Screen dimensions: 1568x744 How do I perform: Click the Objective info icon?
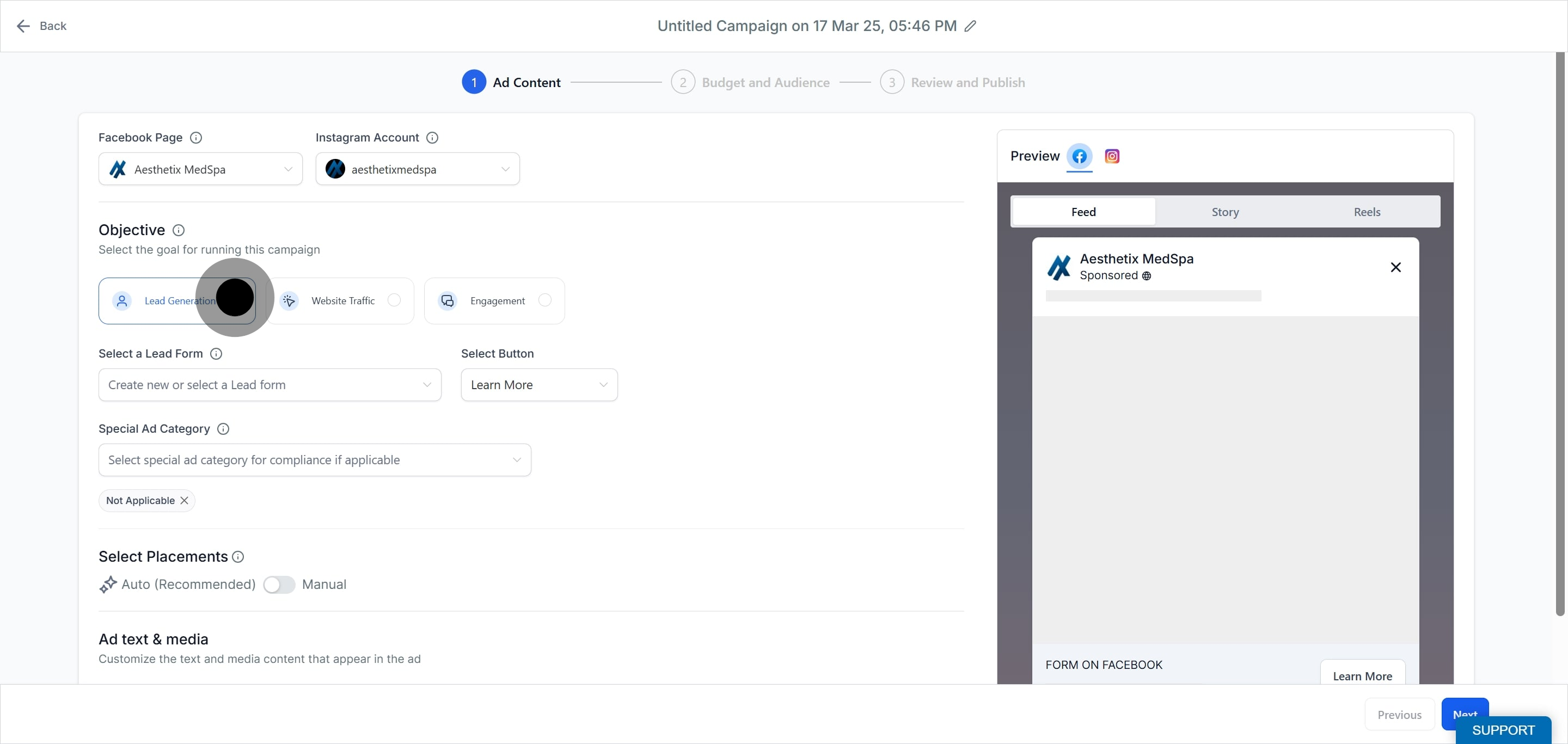(179, 230)
